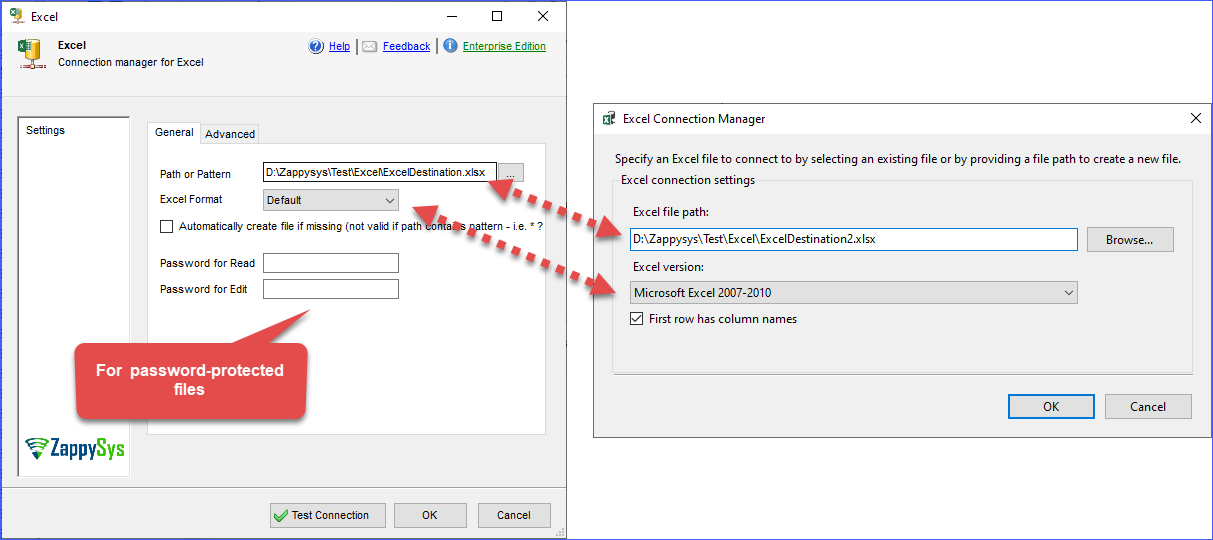Select the General tab
1213x540 pixels.
click(x=174, y=133)
